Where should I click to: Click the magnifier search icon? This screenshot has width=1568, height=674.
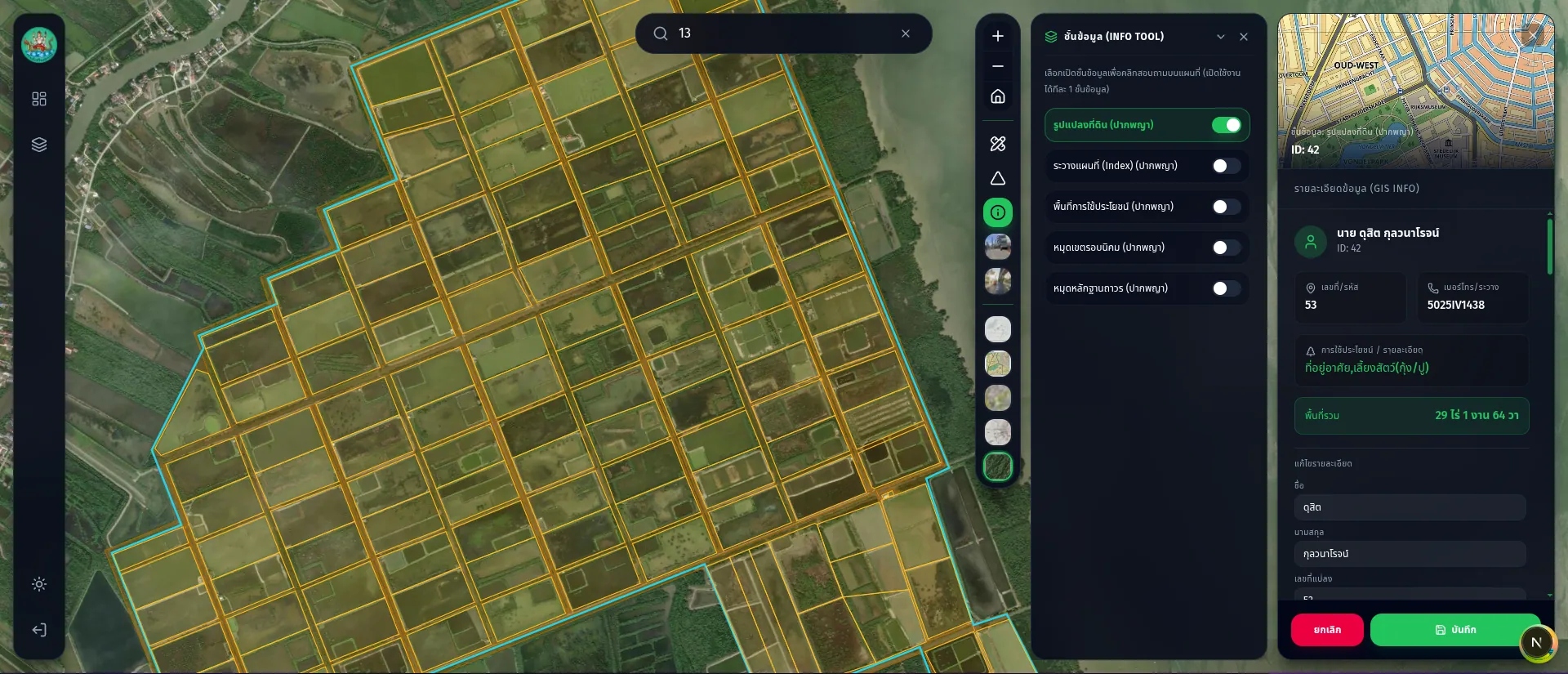(661, 33)
